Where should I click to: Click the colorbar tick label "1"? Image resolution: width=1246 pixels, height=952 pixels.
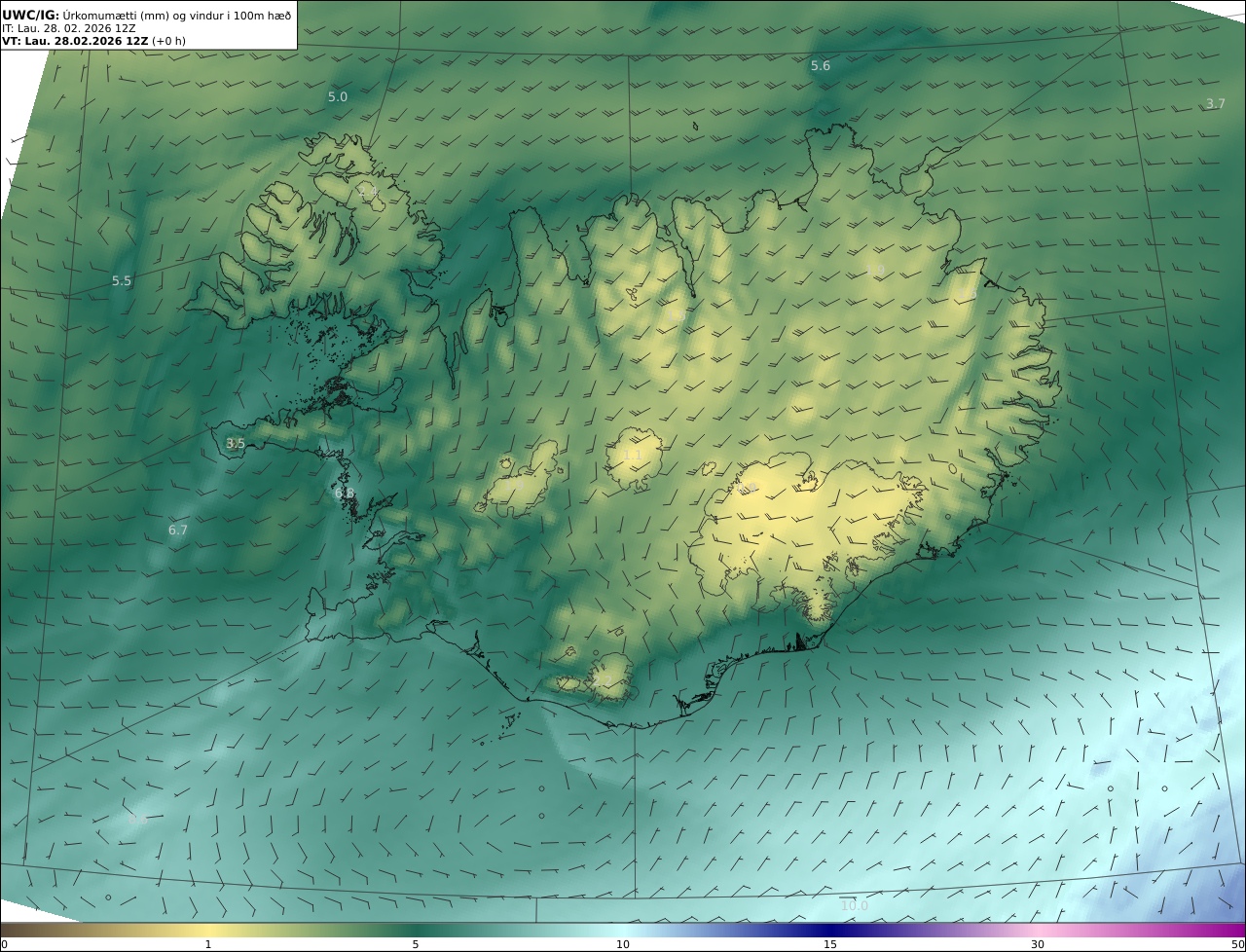pos(208,944)
